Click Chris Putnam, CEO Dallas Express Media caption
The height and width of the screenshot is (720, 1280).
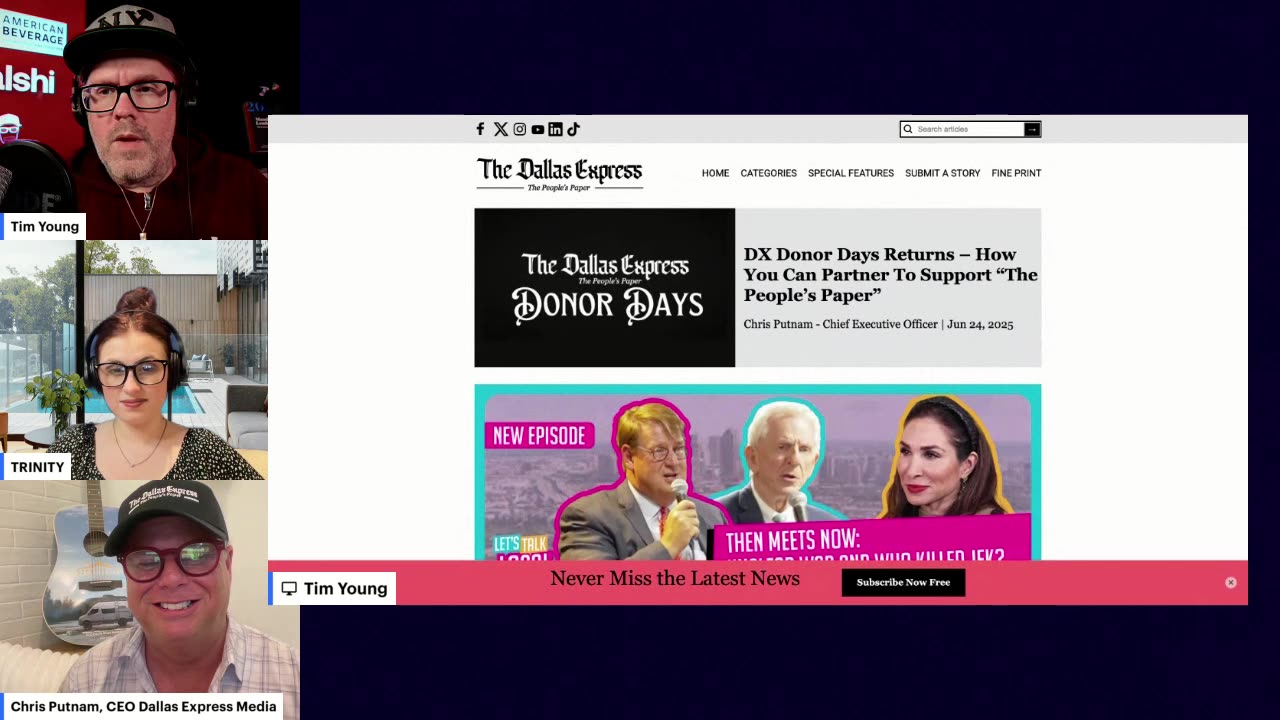click(x=143, y=706)
